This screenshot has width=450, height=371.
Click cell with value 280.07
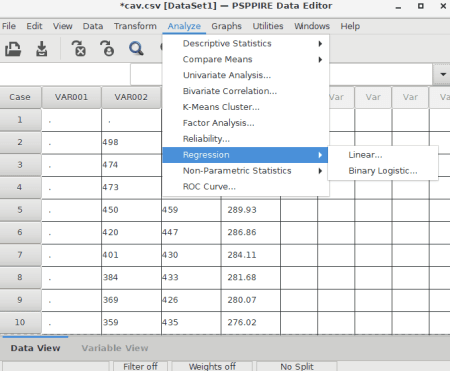coord(251,300)
